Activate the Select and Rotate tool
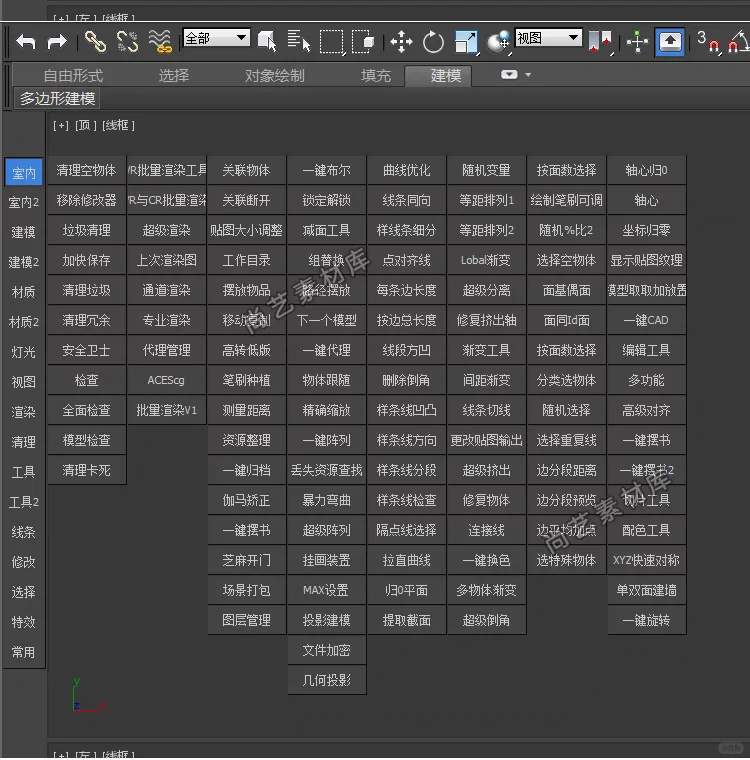Image resolution: width=750 pixels, height=760 pixels. [433, 42]
